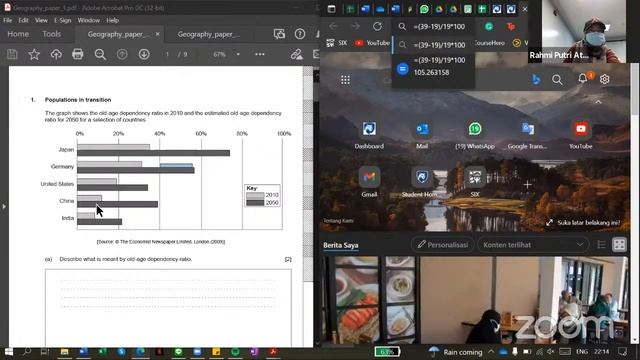The height and width of the screenshot is (360, 640).
Task: Open notifications bell on new tab page
Action: pyautogui.click(x=583, y=78)
